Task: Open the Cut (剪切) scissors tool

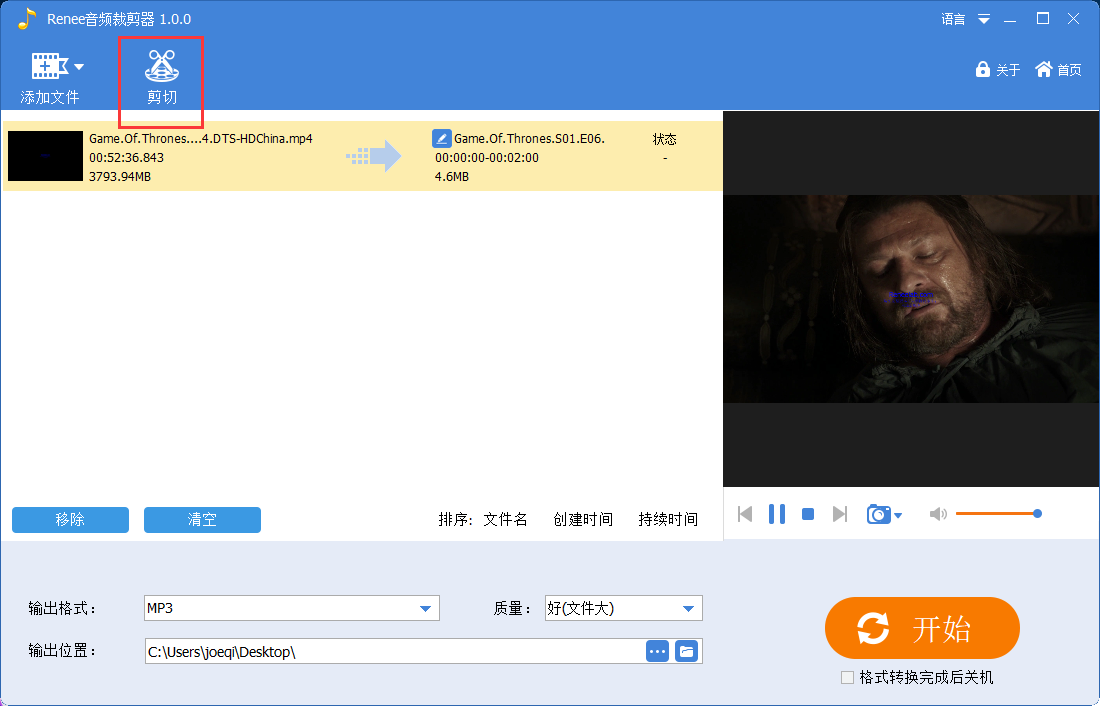Action: (161, 76)
